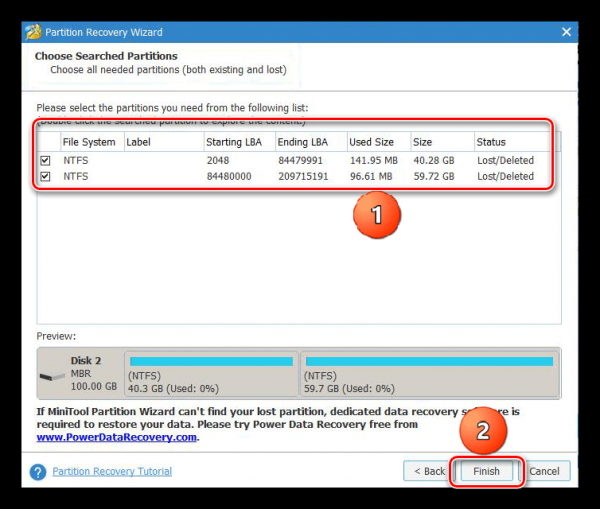Close the Partition Recovery Wizard window
600x509 pixels.
coord(566,32)
